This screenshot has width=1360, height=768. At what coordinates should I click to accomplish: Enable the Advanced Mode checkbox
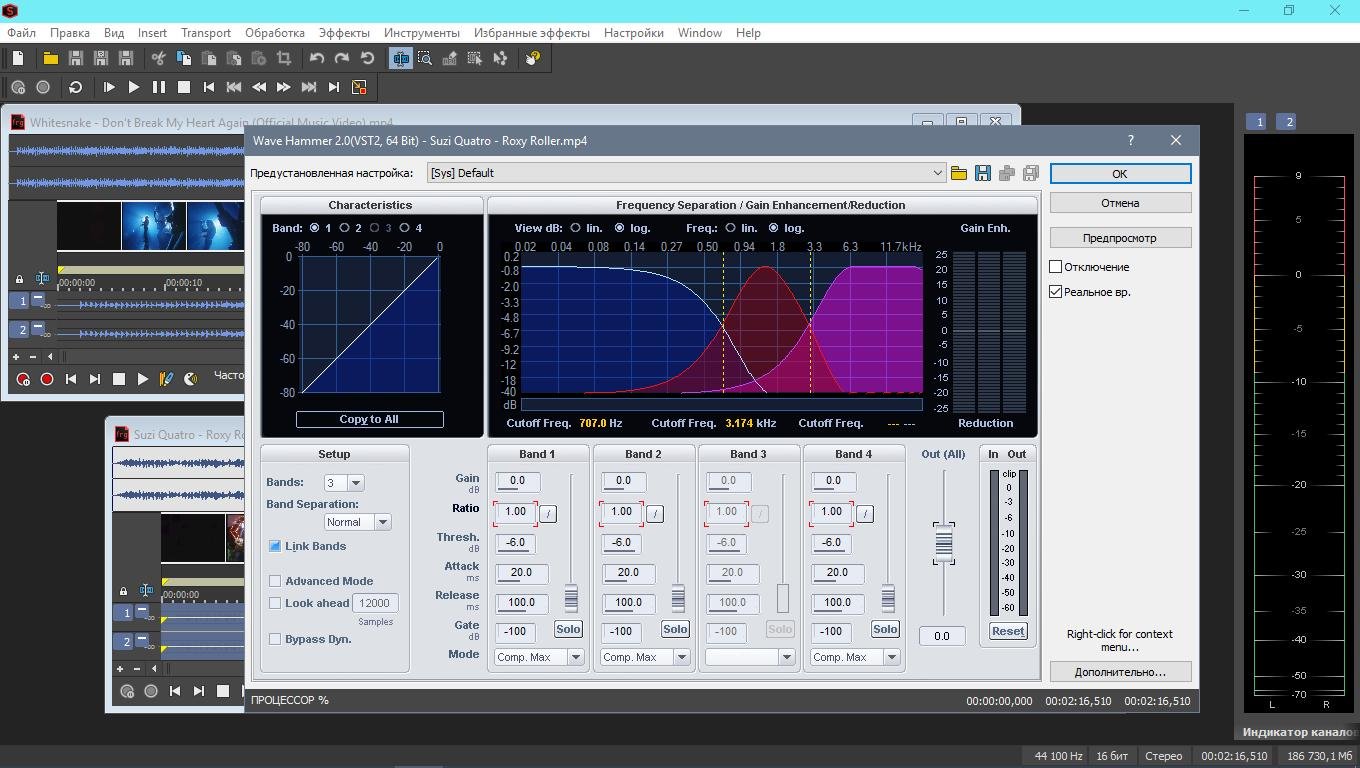pos(275,581)
